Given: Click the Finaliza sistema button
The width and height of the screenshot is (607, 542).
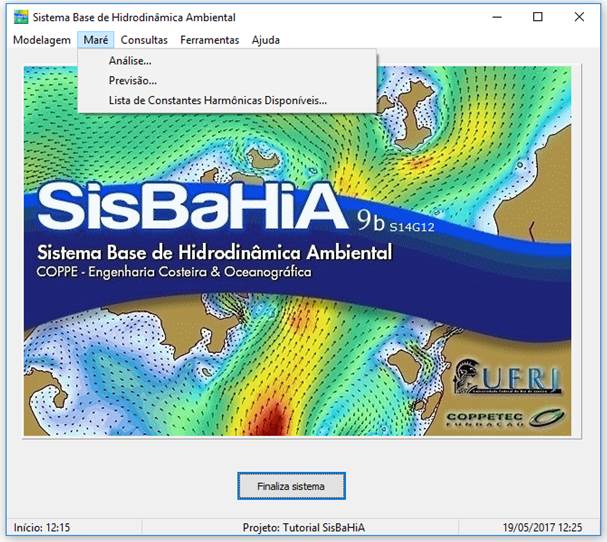Looking at the screenshot, I should pyautogui.click(x=291, y=486).
